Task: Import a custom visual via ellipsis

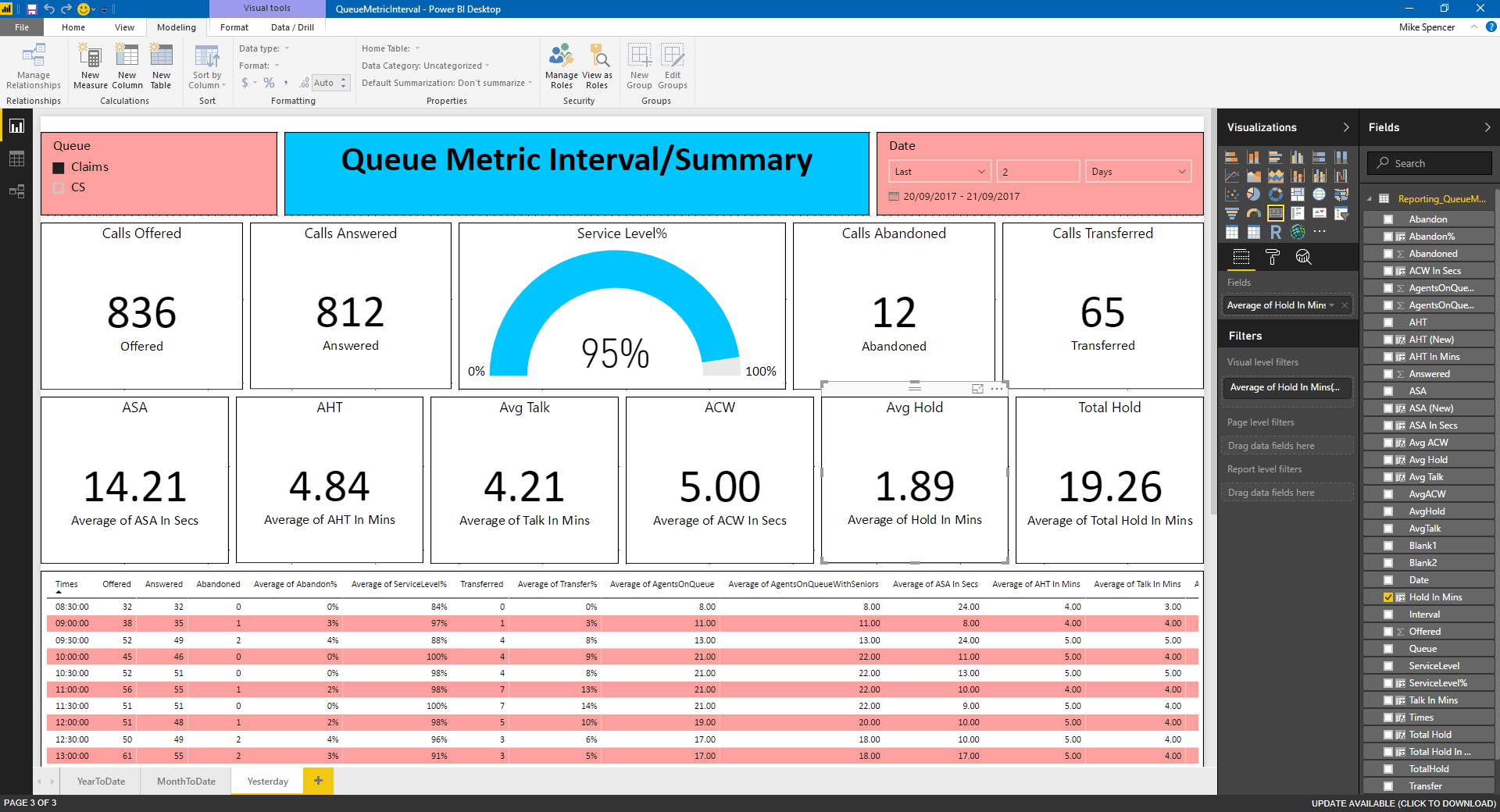Action: point(1319,232)
